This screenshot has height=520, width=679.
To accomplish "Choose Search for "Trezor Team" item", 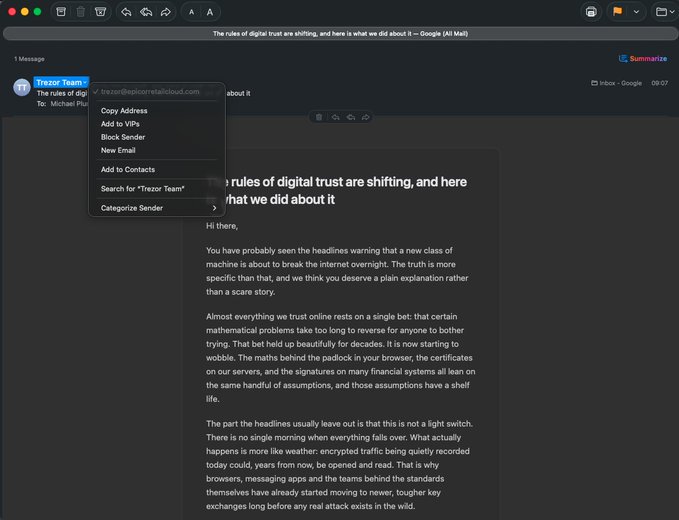I will point(142,189).
